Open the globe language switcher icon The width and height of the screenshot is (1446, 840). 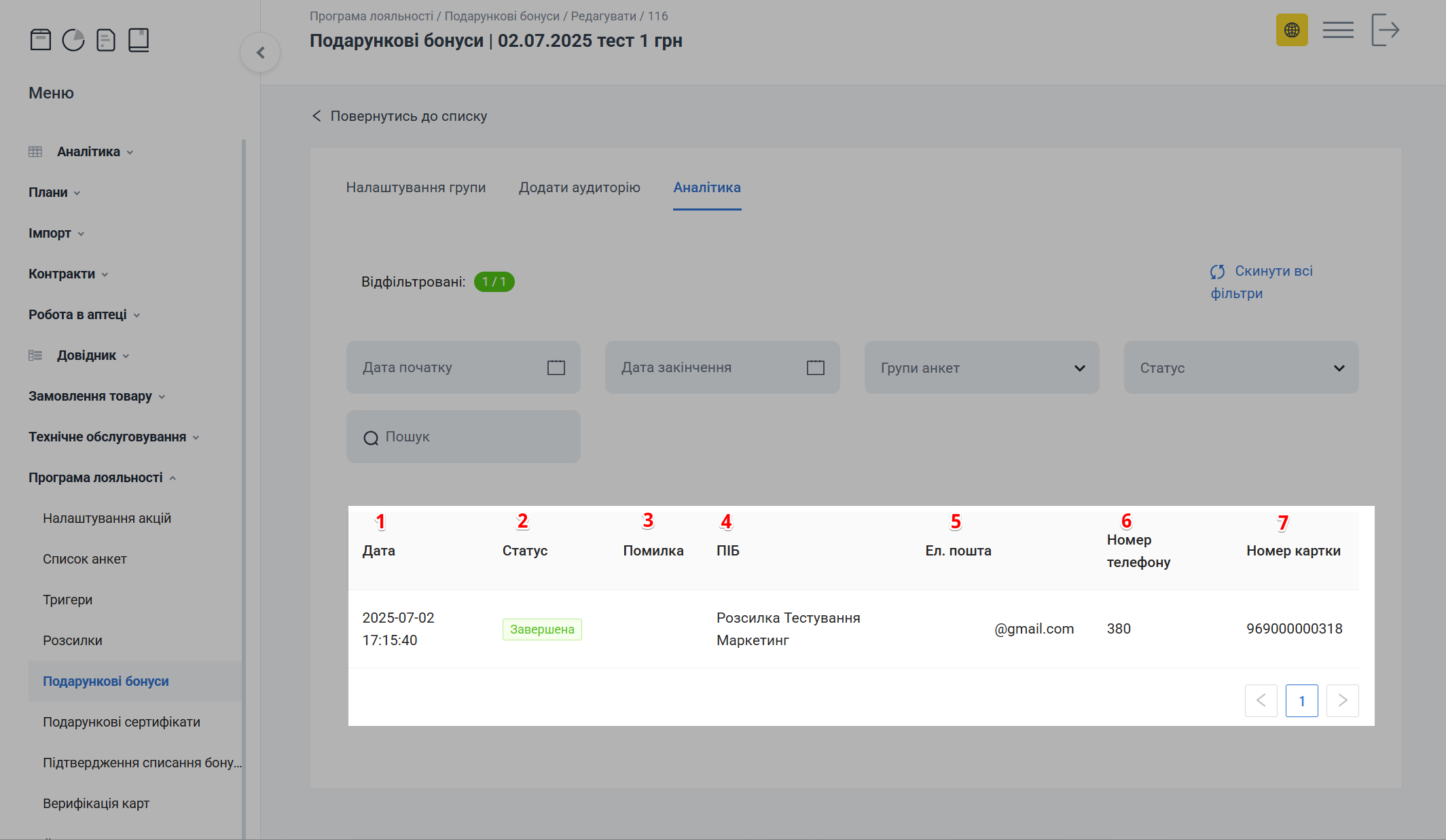(x=1292, y=30)
